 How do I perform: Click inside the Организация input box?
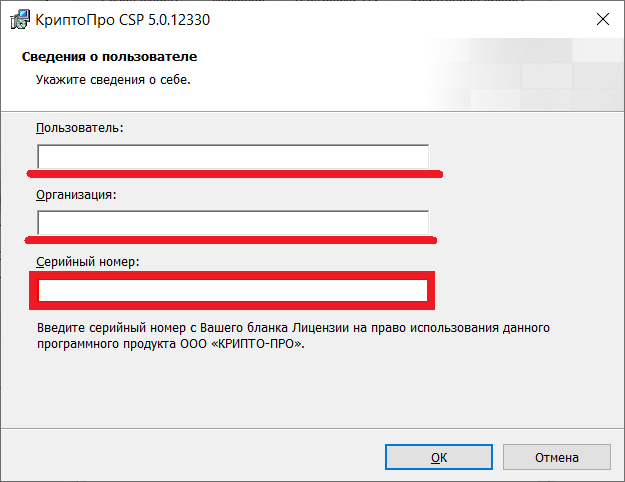(x=232, y=222)
